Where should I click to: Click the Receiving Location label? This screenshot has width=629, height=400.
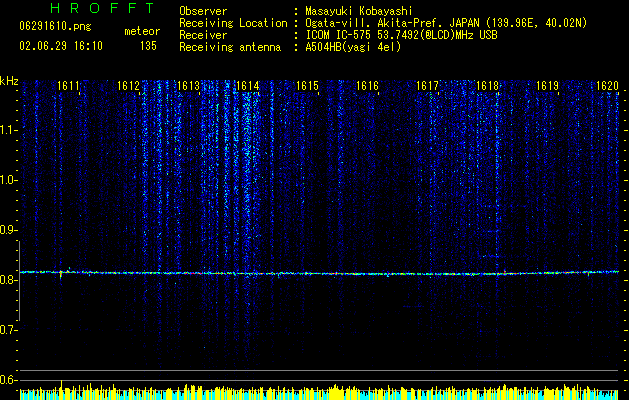click(233, 23)
